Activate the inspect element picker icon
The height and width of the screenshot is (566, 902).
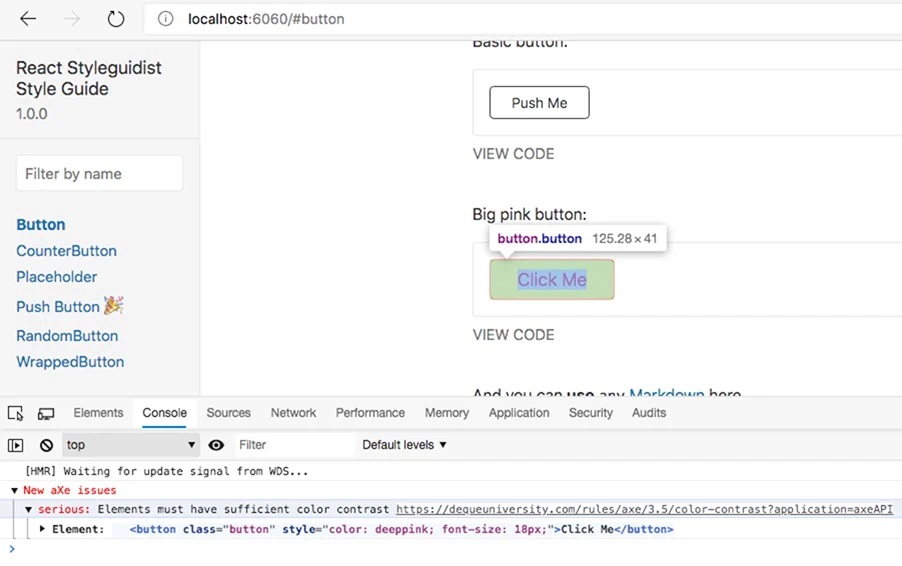pos(16,413)
